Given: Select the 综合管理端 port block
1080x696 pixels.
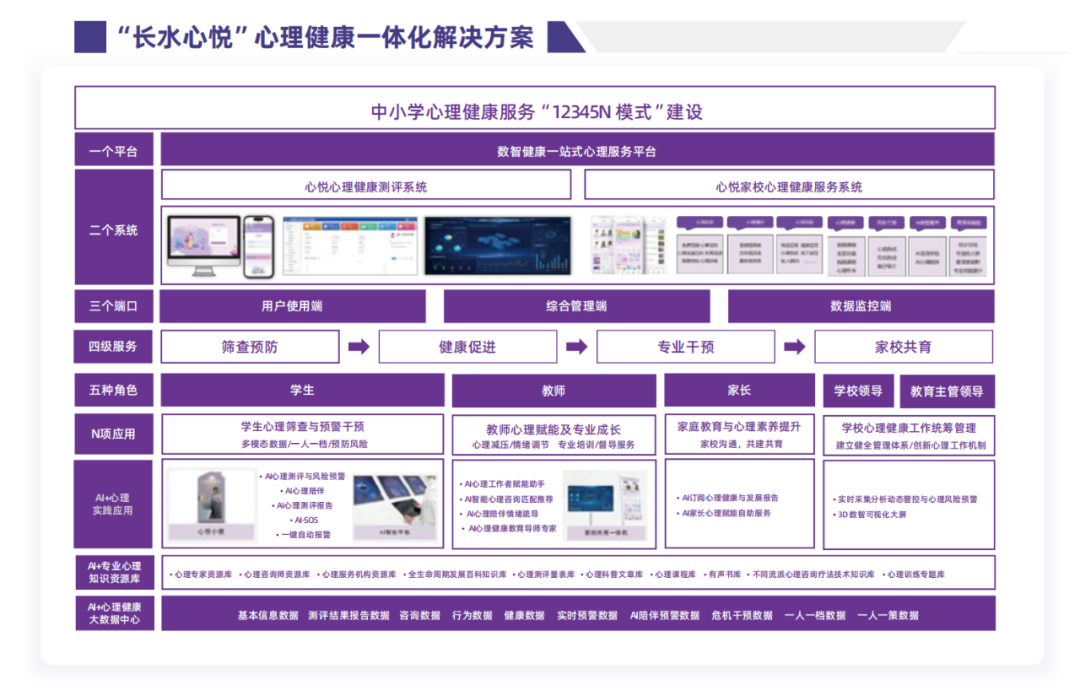Looking at the screenshot, I should pos(576,306).
